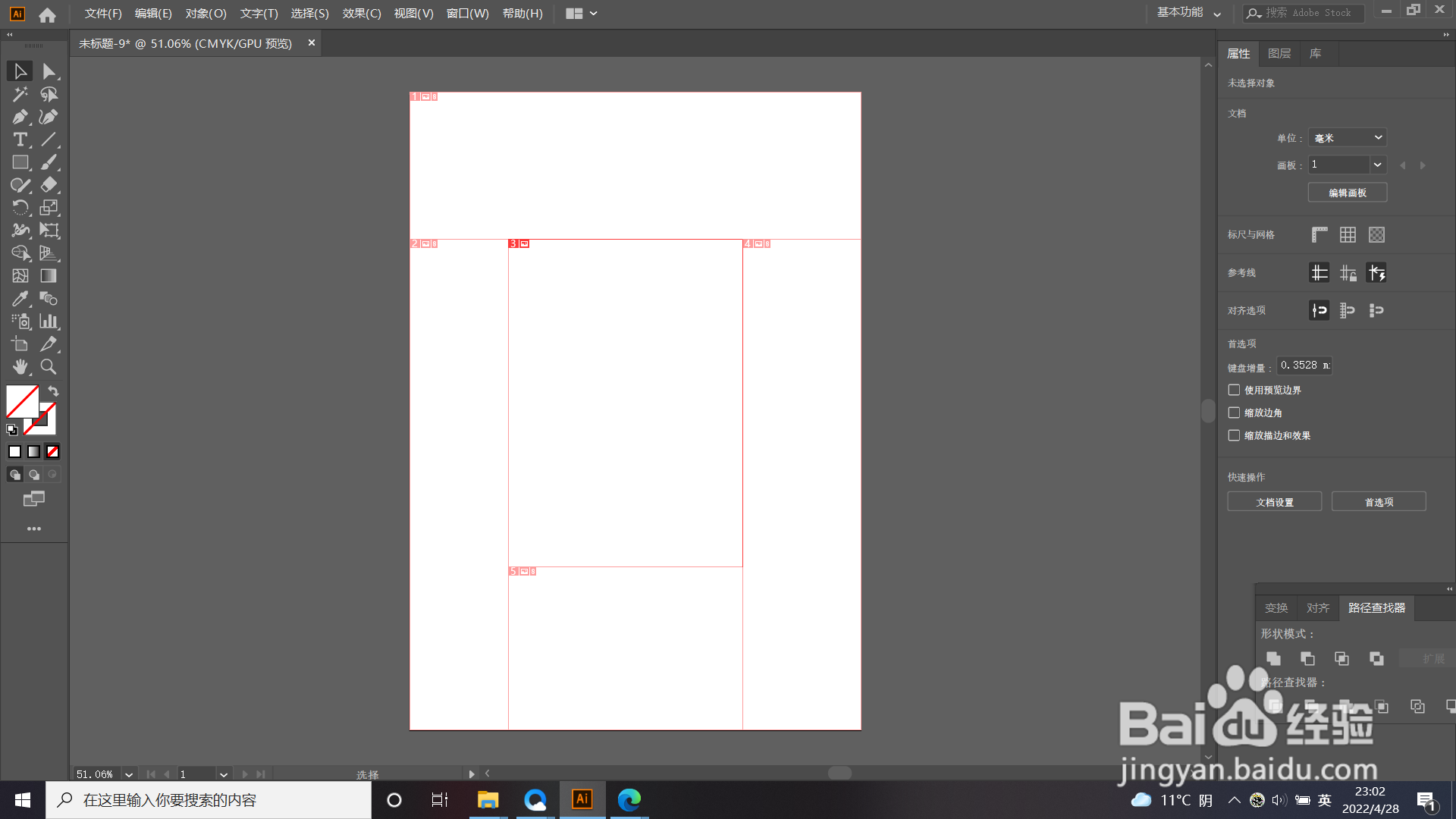Open the 文件(F) menu
1456x819 pixels.
tap(103, 14)
